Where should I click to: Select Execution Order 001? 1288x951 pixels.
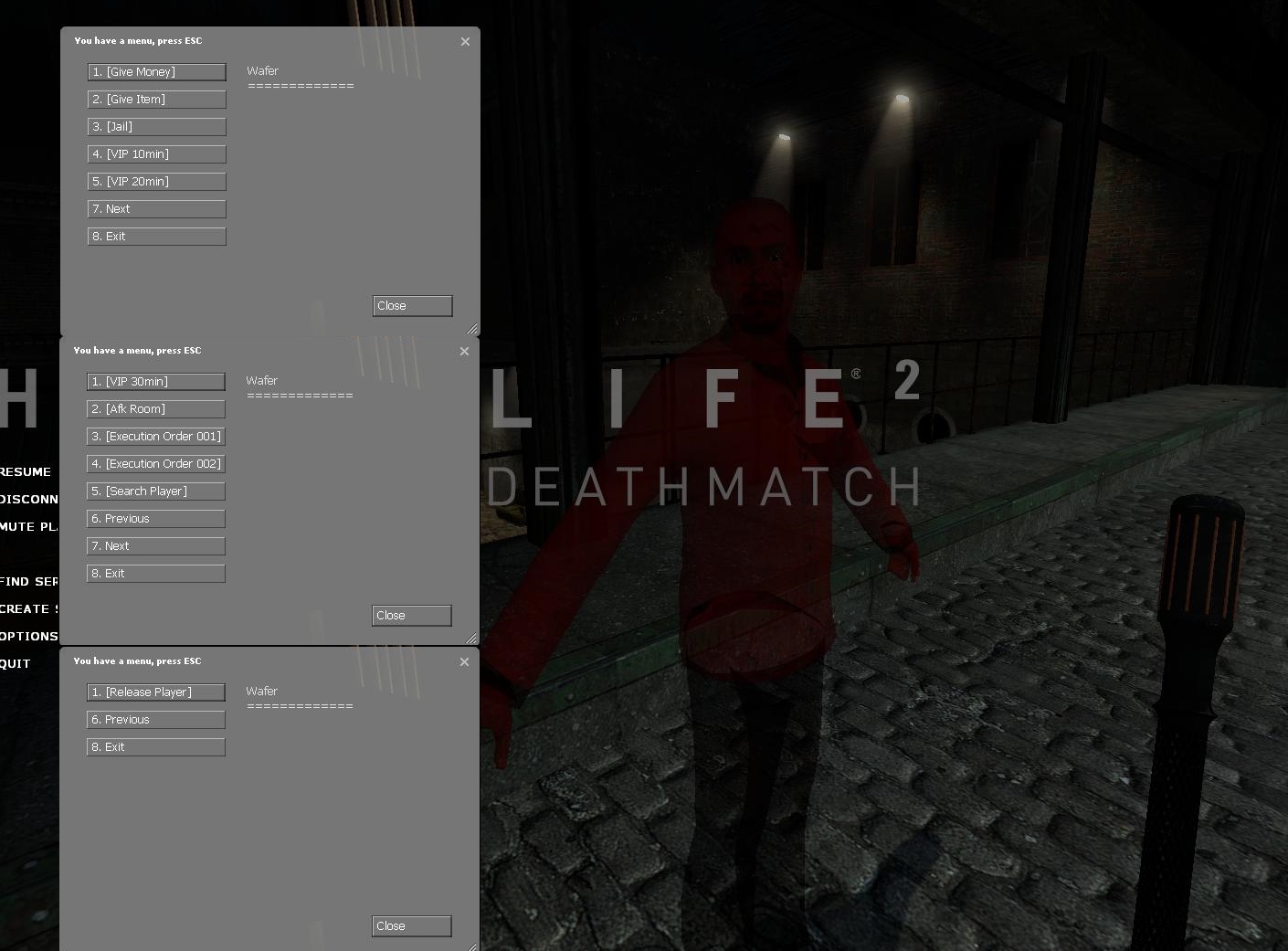(x=156, y=437)
